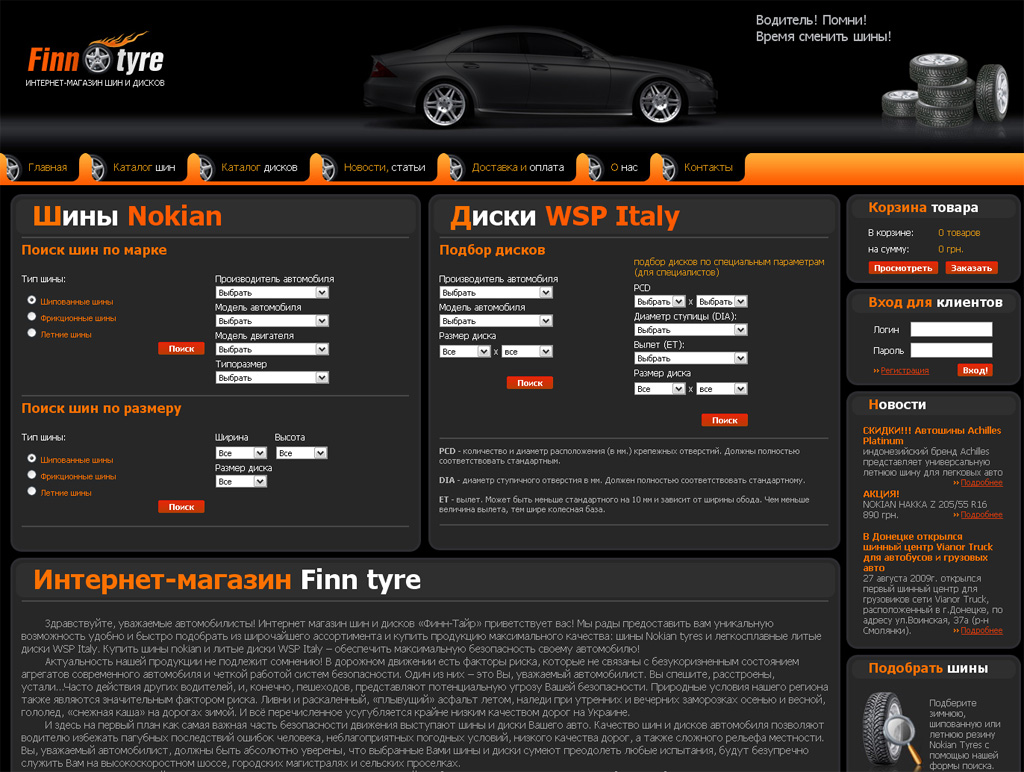
Task: Open the Ширина dropdown
Action: [241, 453]
